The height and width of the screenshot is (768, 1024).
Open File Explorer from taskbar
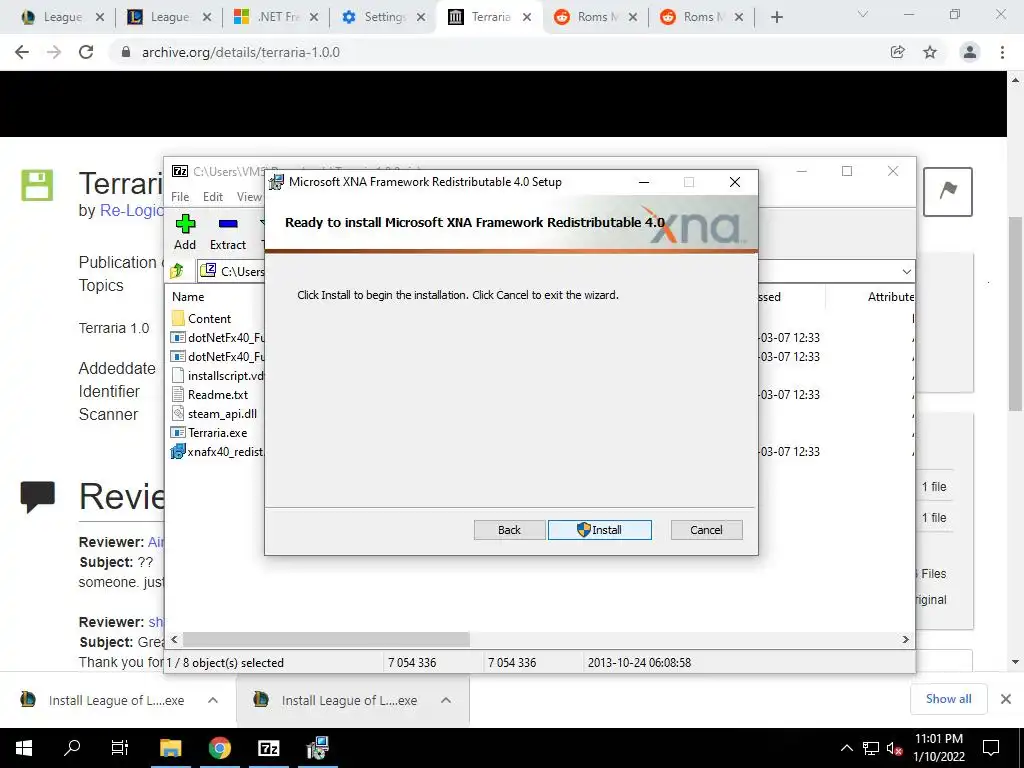pyautogui.click(x=170, y=748)
